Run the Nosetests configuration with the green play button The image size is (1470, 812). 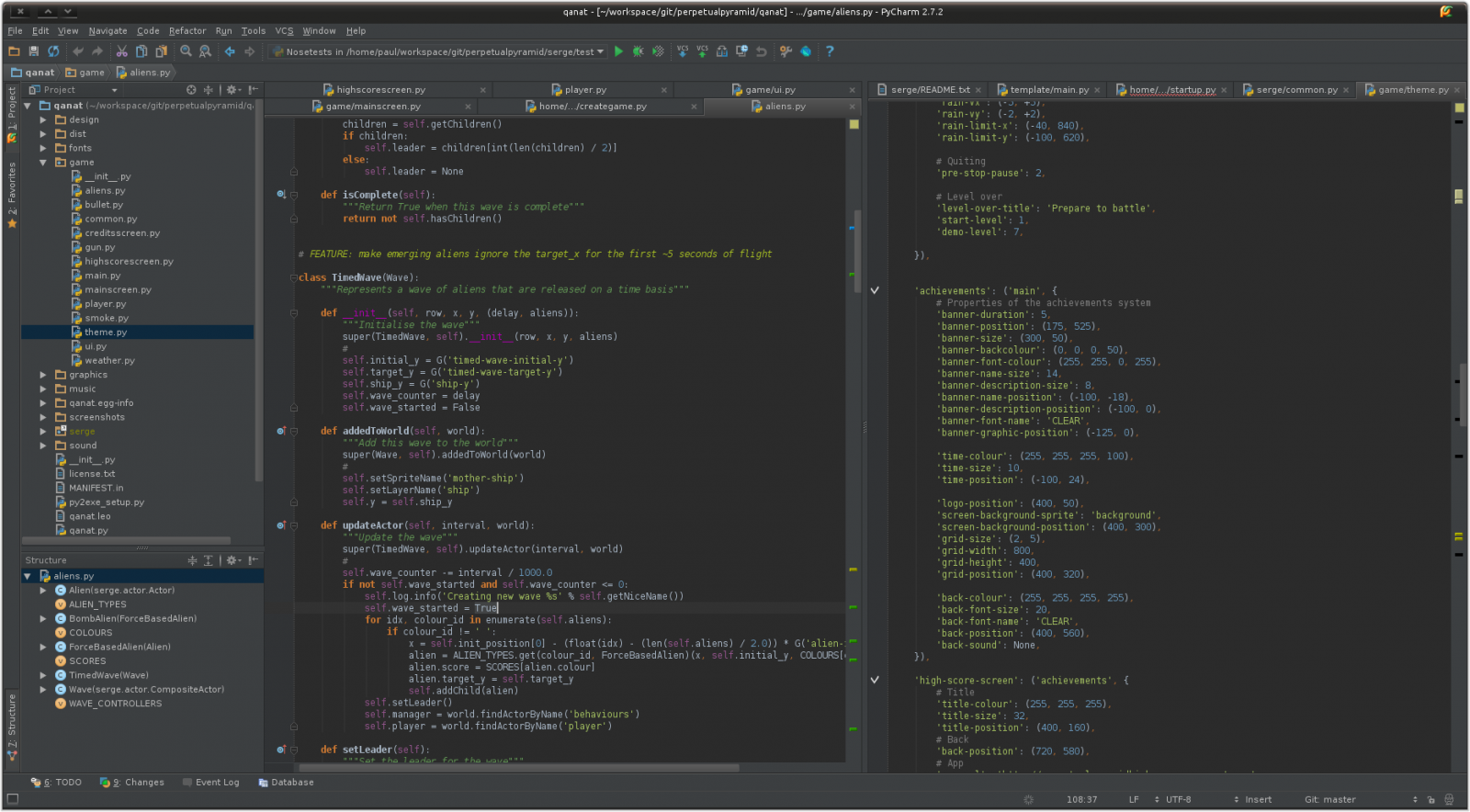pos(618,51)
